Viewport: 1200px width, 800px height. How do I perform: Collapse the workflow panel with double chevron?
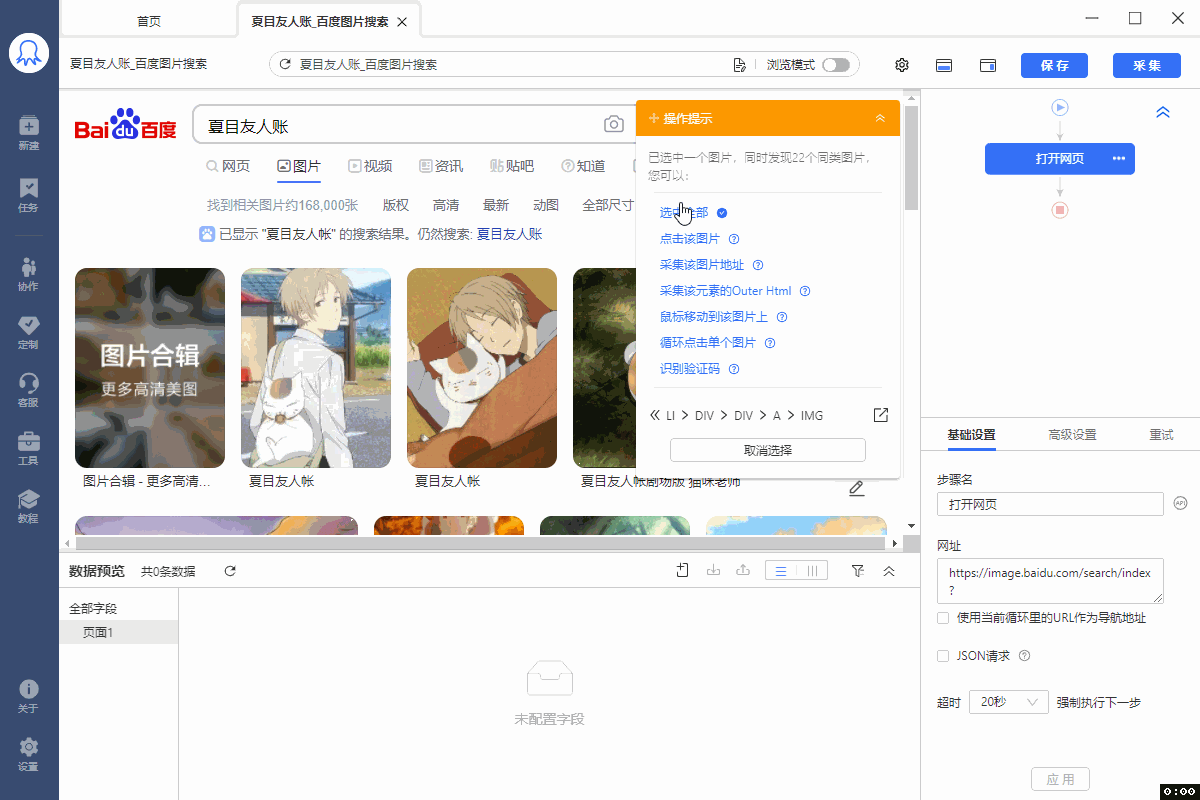[1163, 112]
